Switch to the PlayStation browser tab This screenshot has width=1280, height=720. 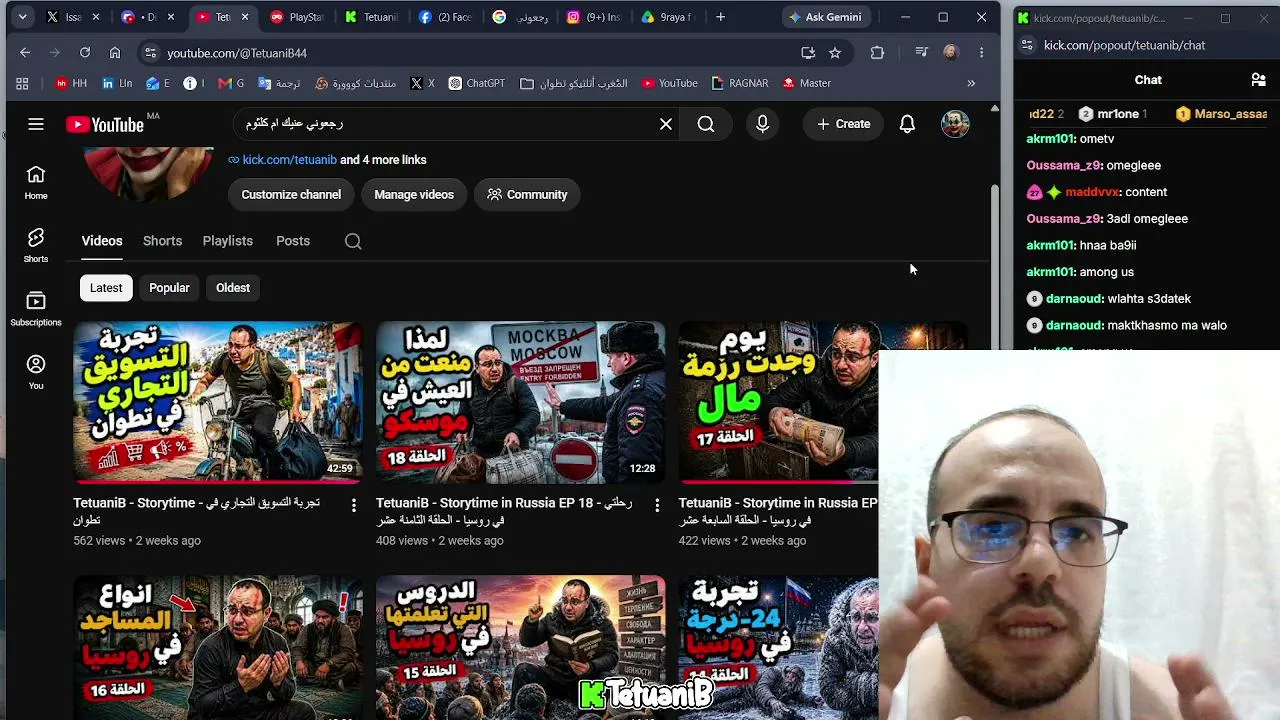297,17
